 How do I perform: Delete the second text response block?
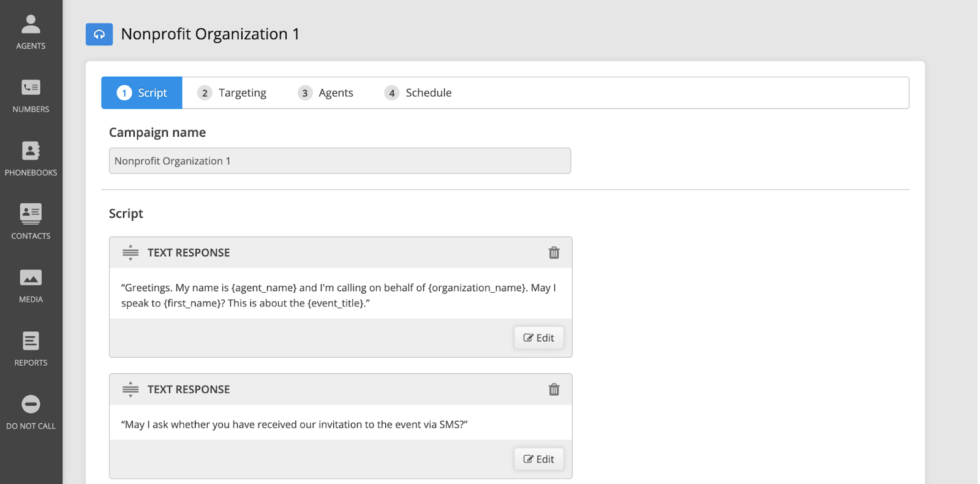554,390
